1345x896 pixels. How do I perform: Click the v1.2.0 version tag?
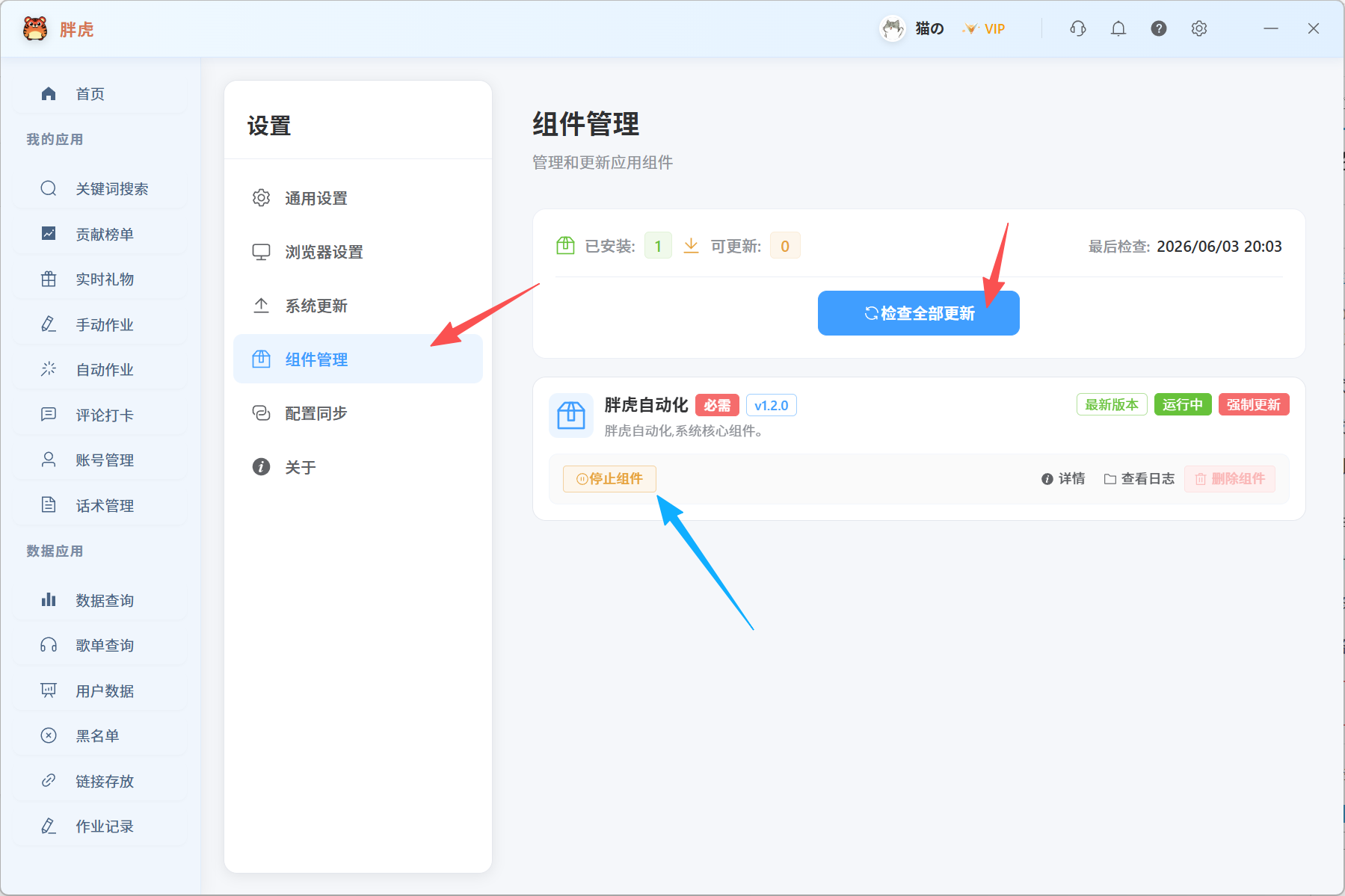point(772,405)
